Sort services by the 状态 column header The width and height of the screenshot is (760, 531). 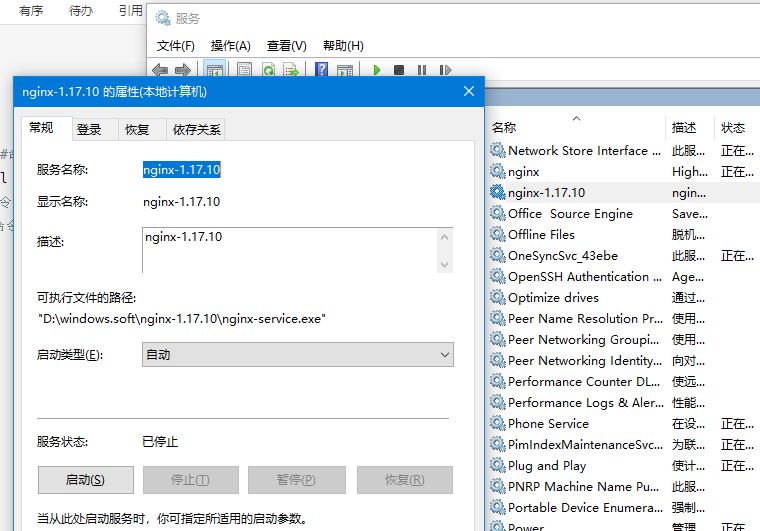click(x=738, y=127)
